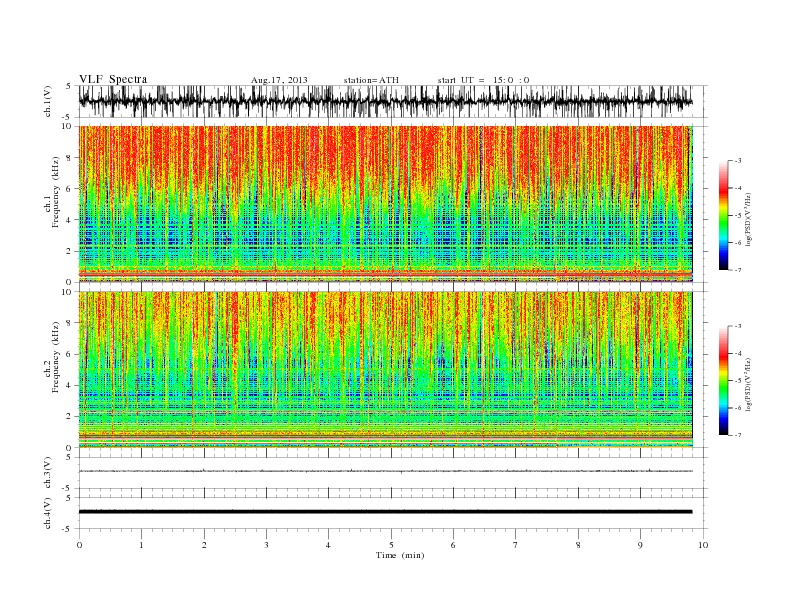The width and height of the screenshot is (792, 612).
Task: Click the "Time (min)" axis title
Action: point(400,555)
